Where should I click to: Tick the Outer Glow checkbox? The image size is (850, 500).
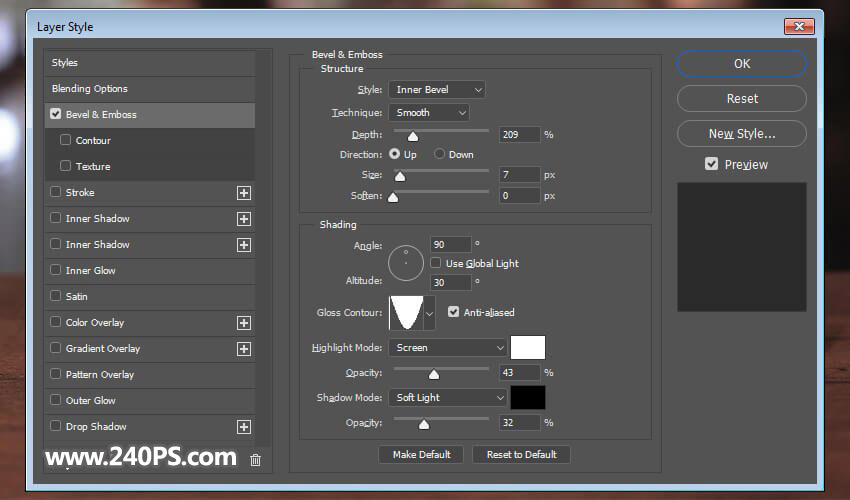point(55,400)
